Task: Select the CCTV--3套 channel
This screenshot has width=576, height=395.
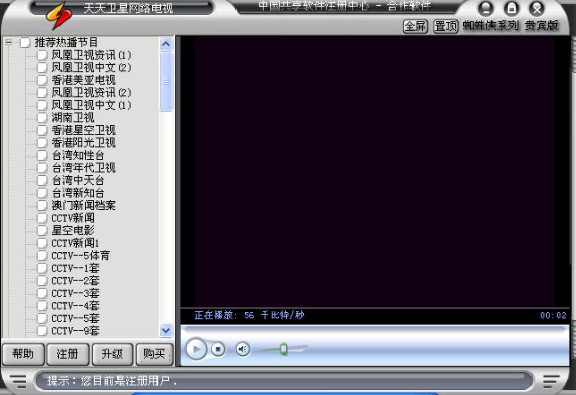Action: [75, 293]
